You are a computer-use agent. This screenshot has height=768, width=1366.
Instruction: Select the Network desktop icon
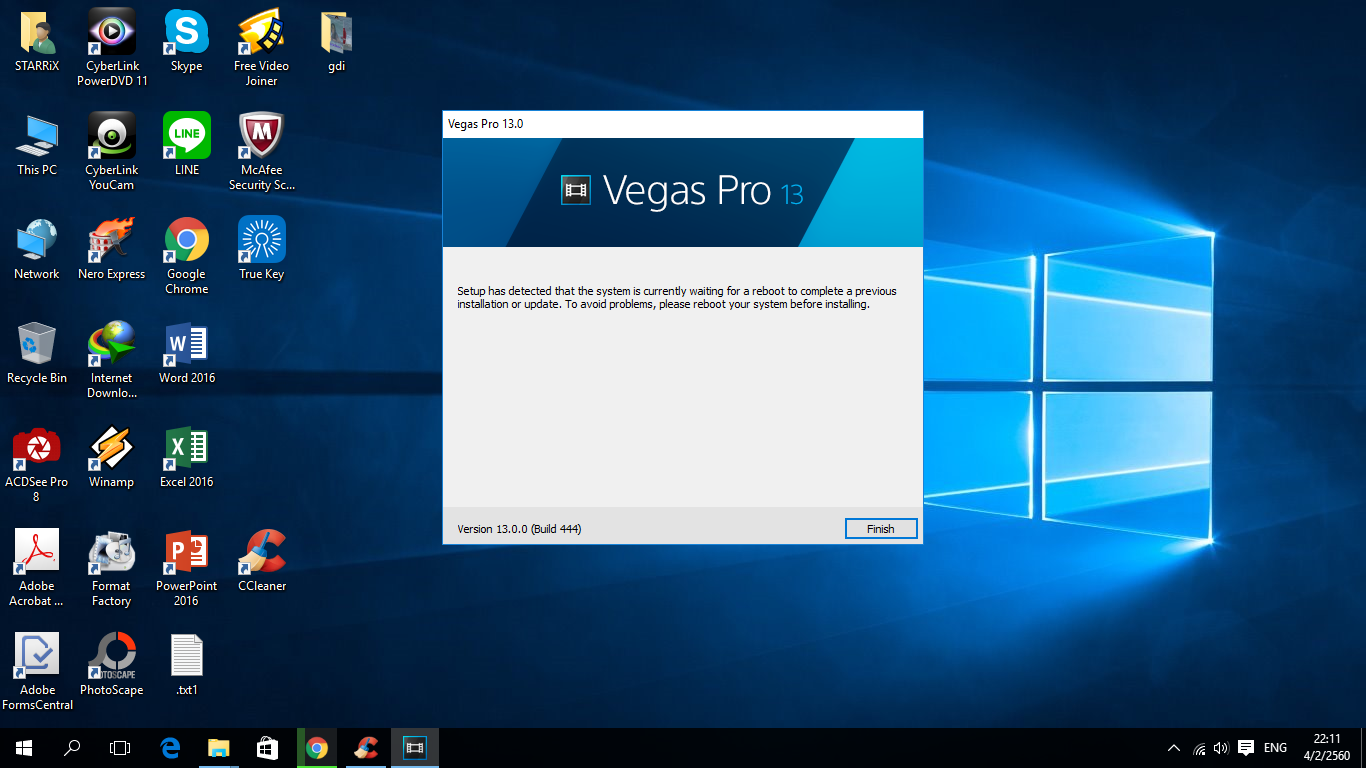(x=37, y=250)
